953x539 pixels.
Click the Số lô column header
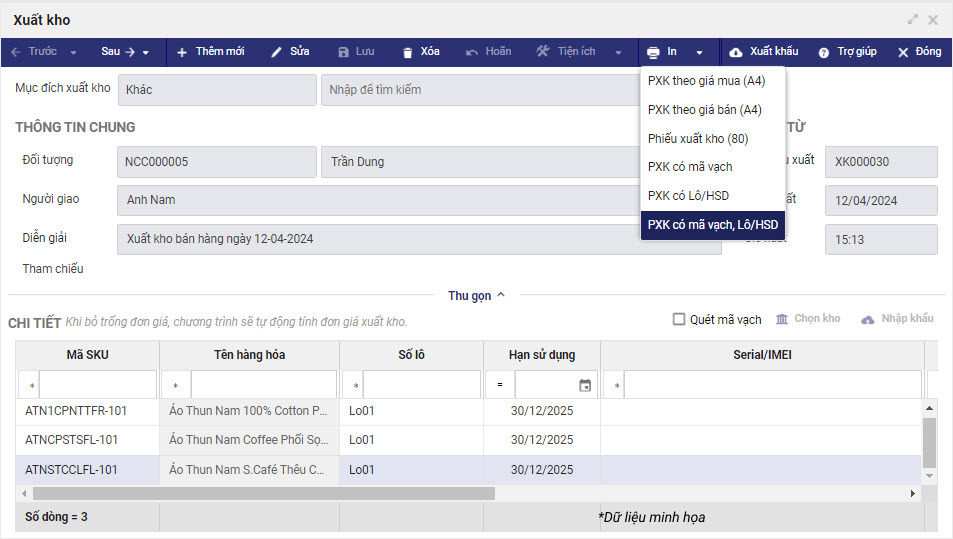tap(411, 355)
